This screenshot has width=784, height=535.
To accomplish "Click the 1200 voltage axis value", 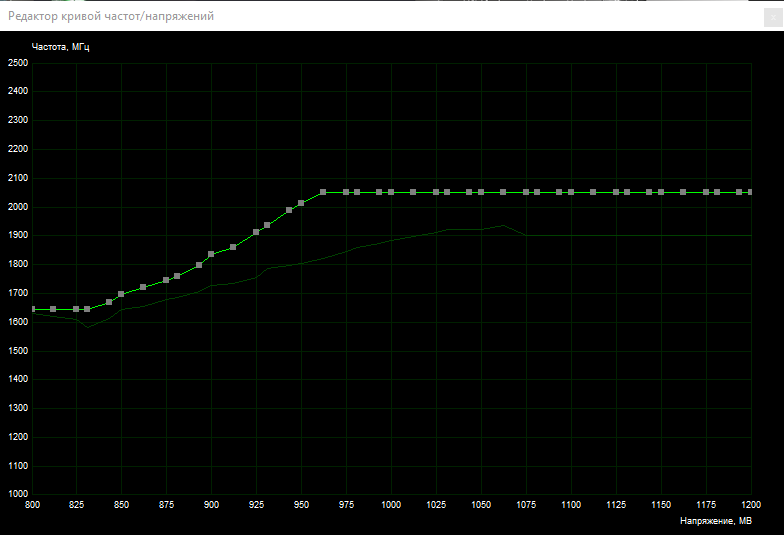I will point(751,505).
